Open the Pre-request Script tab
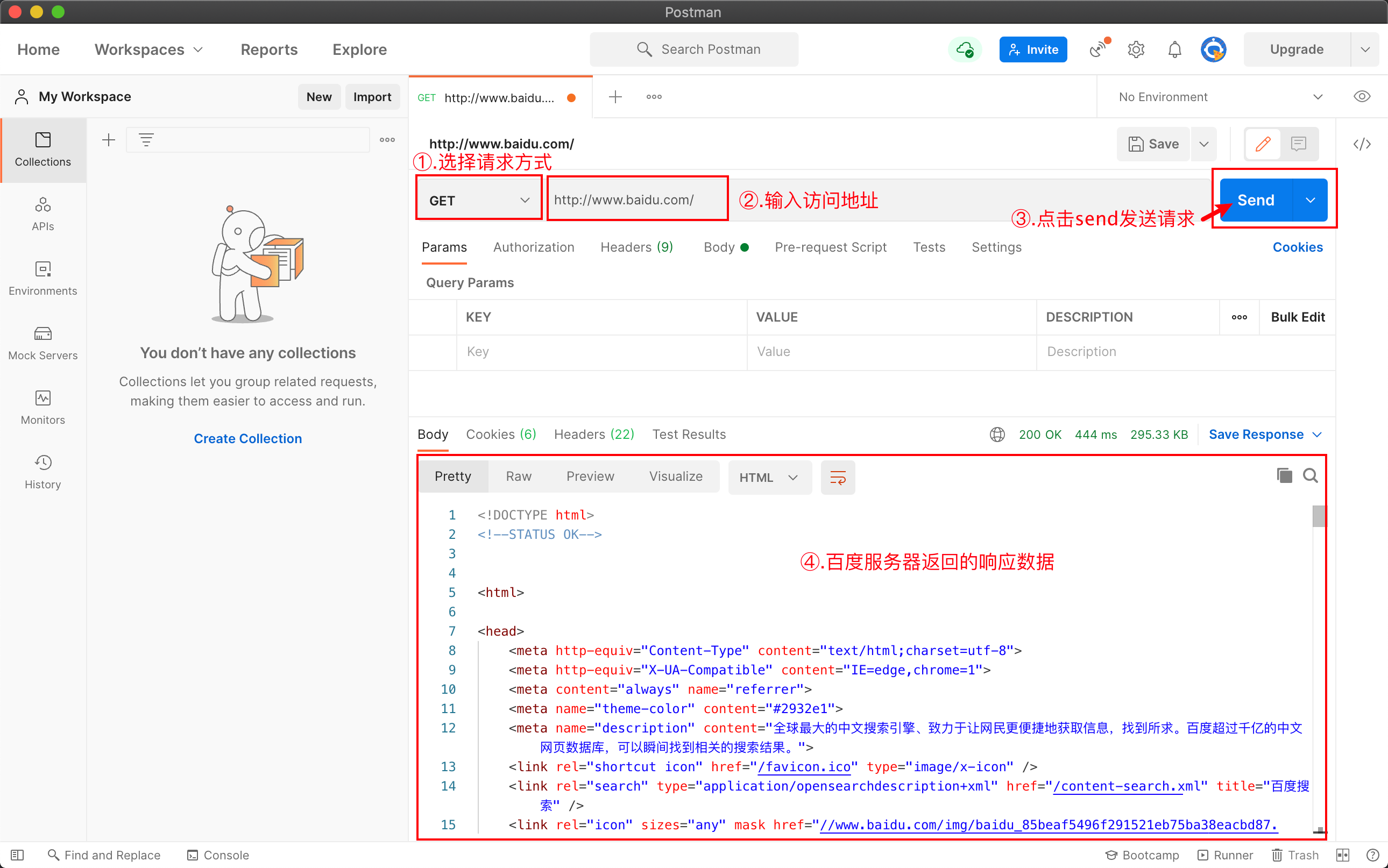This screenshot has width=1388, height=868. click(x=831, y=247)
